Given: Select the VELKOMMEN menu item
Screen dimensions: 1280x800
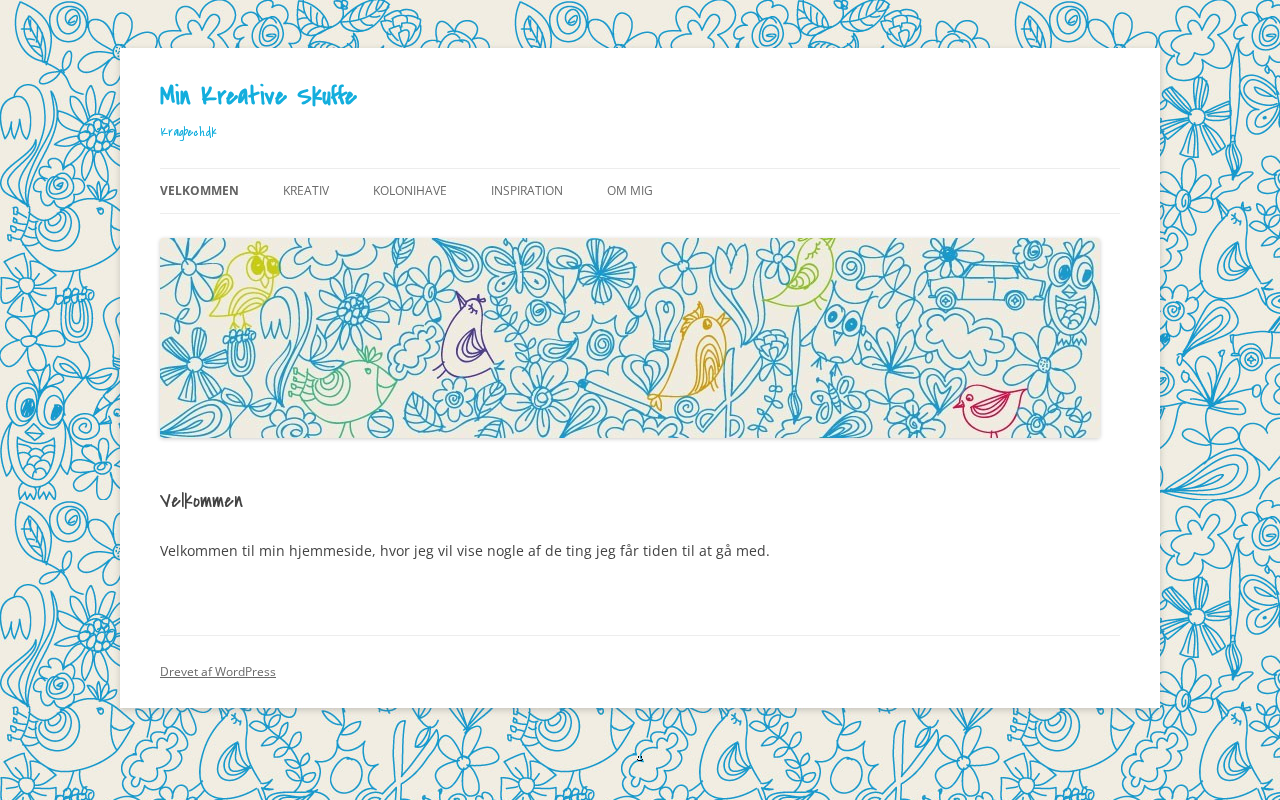Looking at the screenshot, I should pyautogui.click(x=199, y=191).
